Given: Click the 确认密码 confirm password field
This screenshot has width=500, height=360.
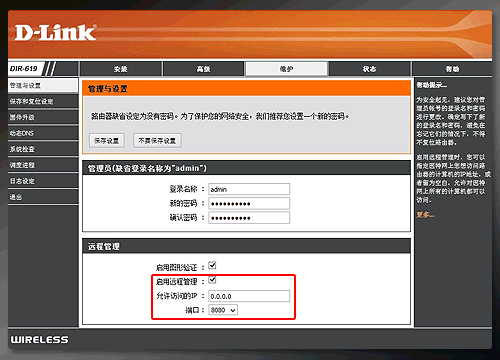Looking at the screenshot, I should (249, 218).
